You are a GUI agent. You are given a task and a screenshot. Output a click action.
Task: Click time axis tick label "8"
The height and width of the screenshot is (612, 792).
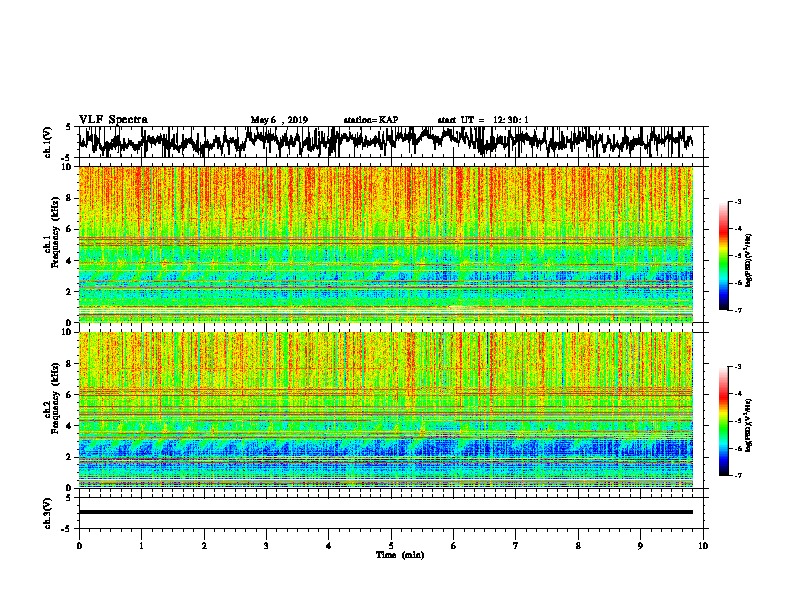click(x=578, y=546)
